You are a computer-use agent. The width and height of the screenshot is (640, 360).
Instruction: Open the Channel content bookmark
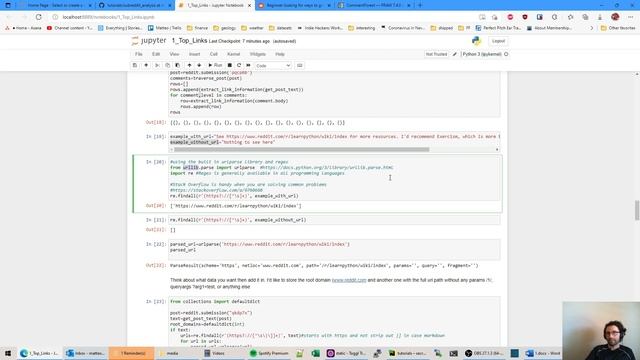click(70, 28)
